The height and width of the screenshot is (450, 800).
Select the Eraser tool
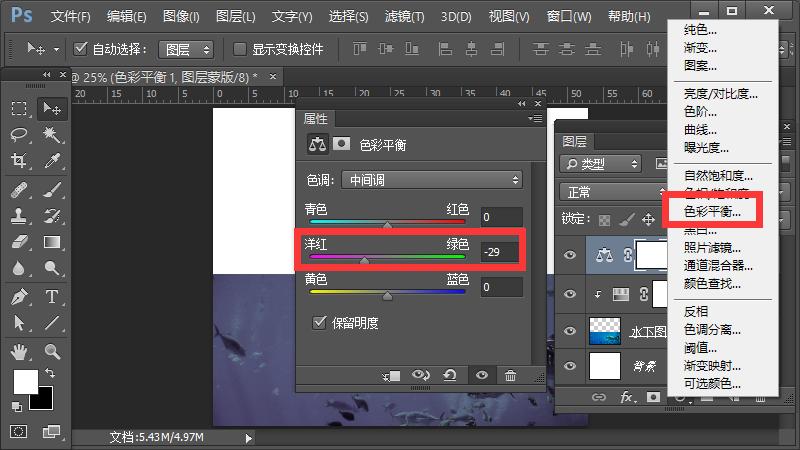click(x=19, y=242)
